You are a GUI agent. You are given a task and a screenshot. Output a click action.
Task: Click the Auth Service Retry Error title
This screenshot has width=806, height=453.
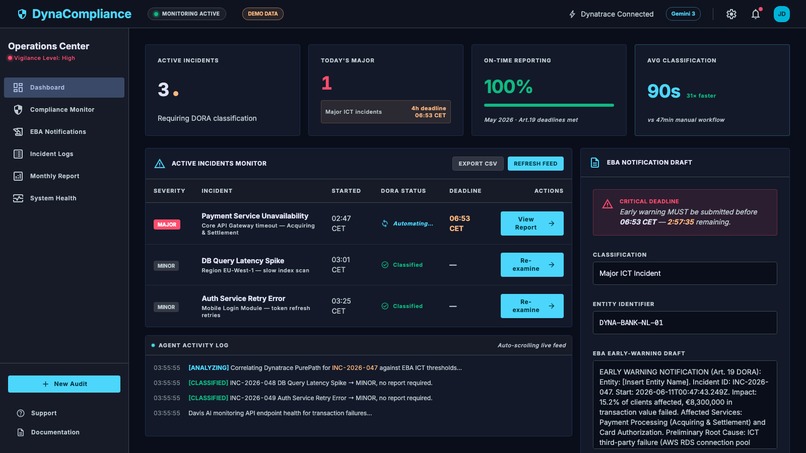[x=243, y=298]
